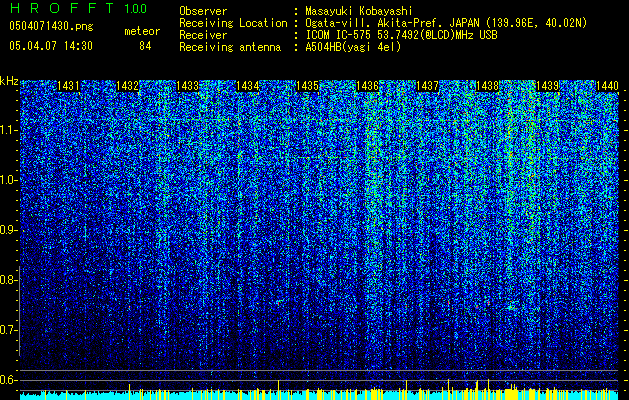Click the 1432 time marker

click(128, 86)
